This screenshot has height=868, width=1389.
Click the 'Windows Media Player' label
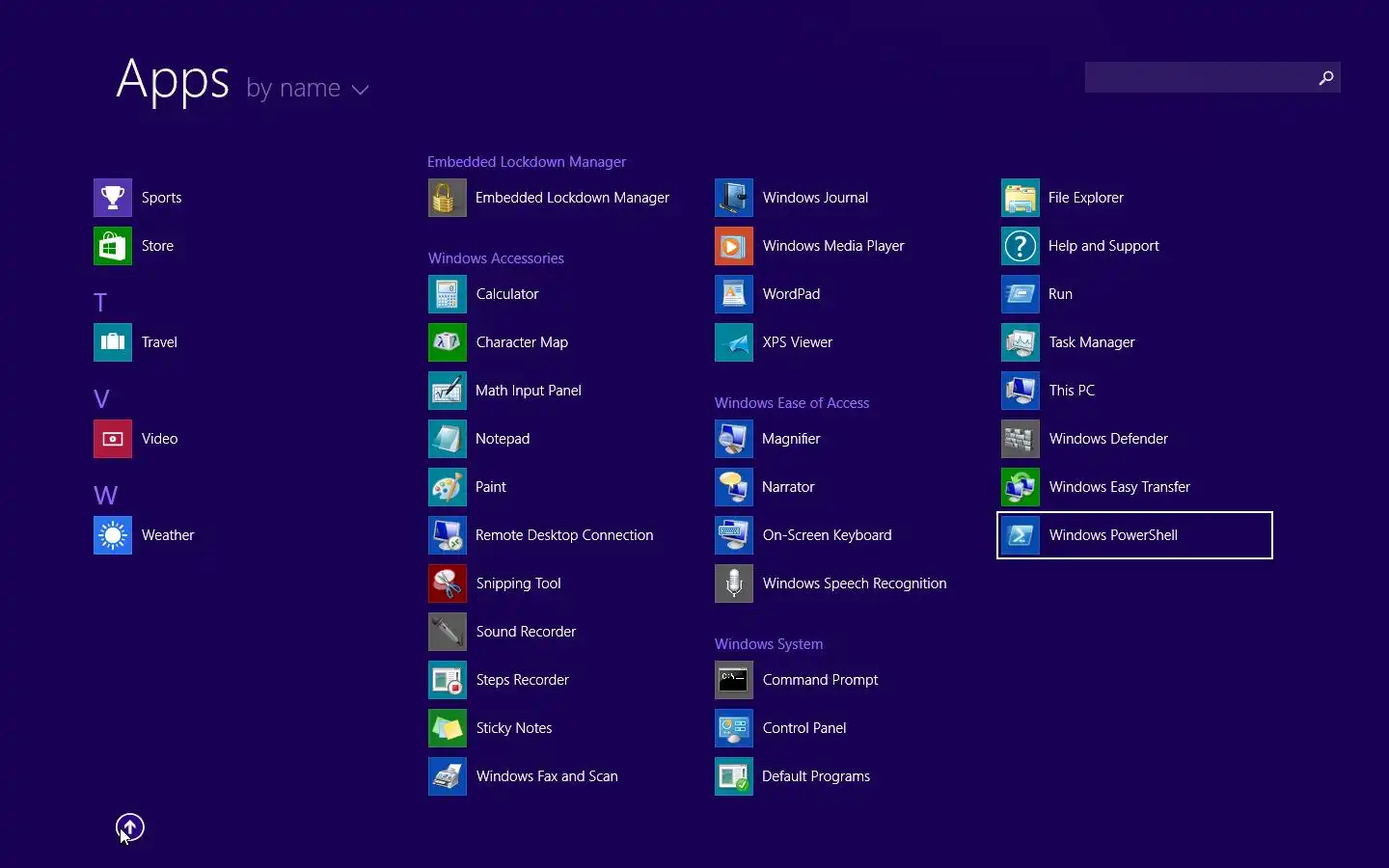pos(833,246)
